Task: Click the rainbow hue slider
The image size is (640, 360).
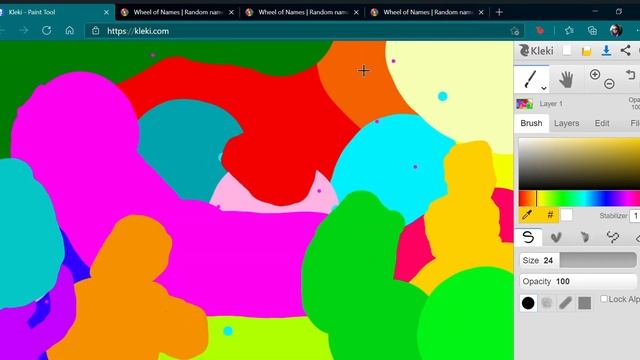Action: coord(579,199)
